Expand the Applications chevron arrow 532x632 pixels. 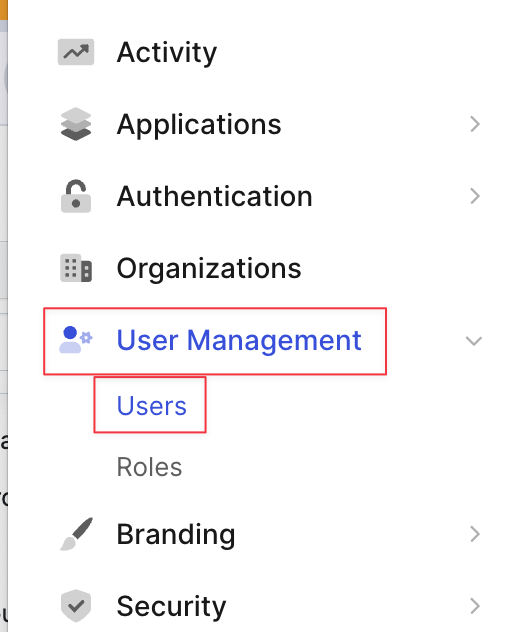click(x=475, y=124)
